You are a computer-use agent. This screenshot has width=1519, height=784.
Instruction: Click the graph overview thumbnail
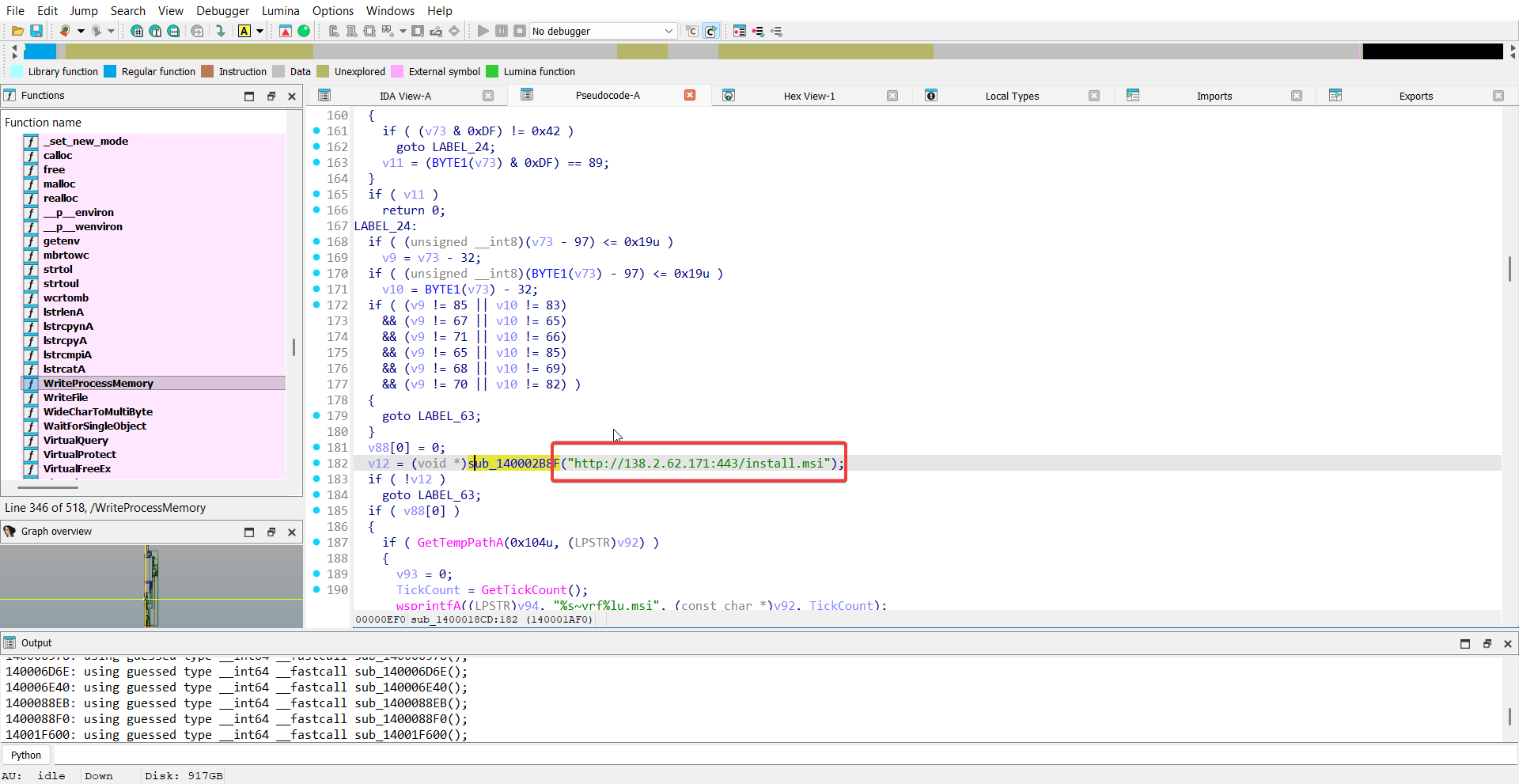tap(151, 585)
